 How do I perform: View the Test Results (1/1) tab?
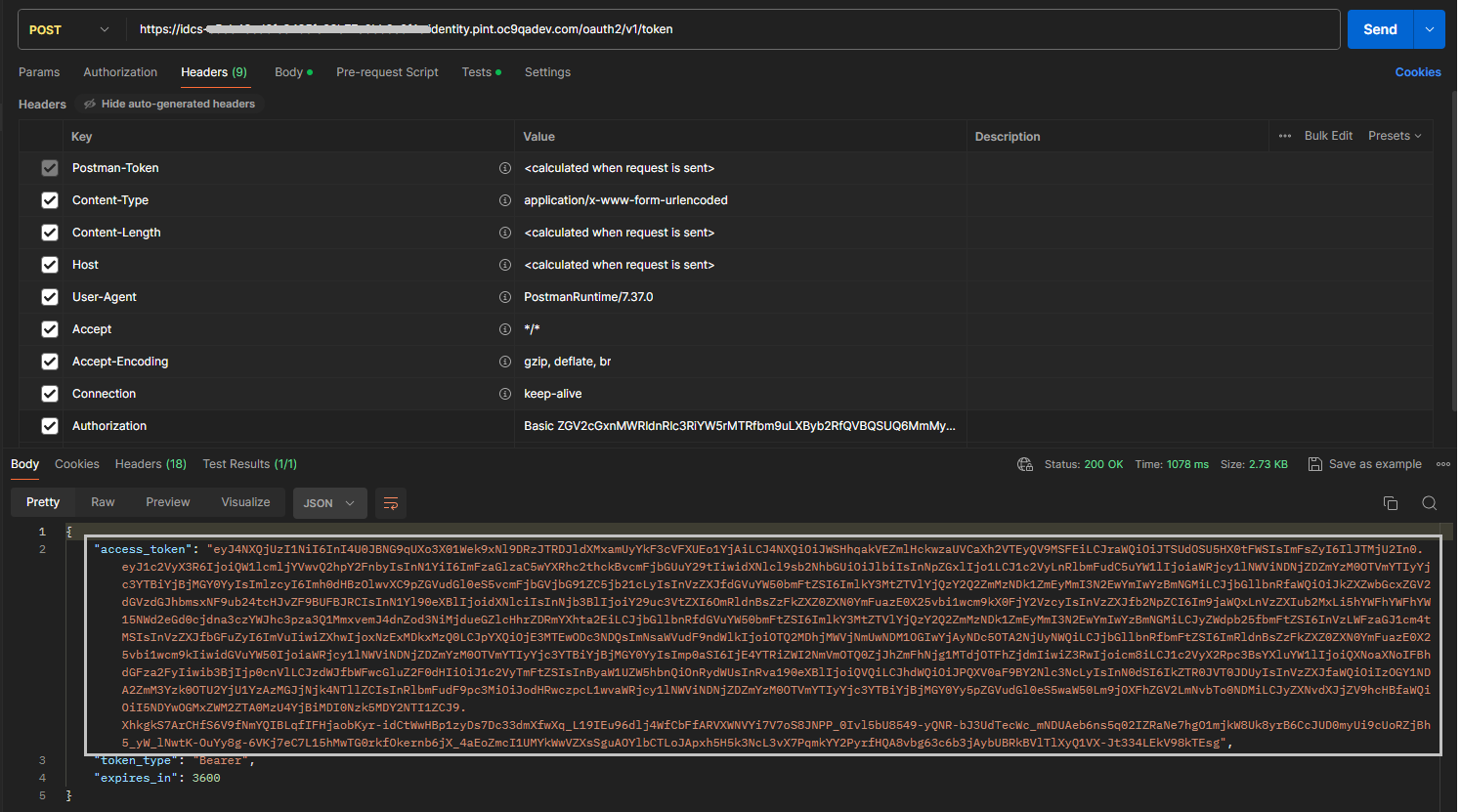(x=250, y=464)
